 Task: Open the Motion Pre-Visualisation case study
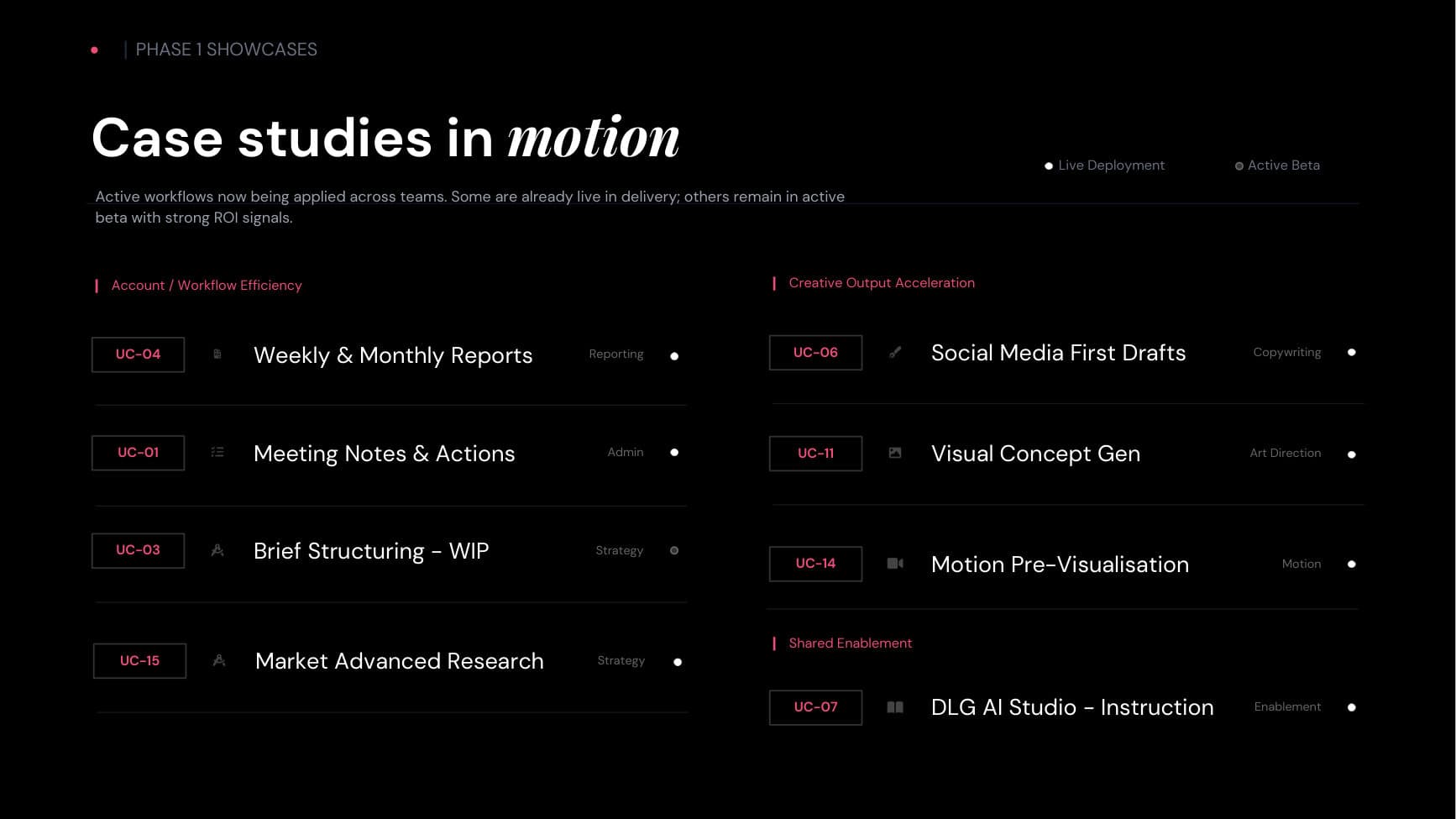tap(1060, 564)
